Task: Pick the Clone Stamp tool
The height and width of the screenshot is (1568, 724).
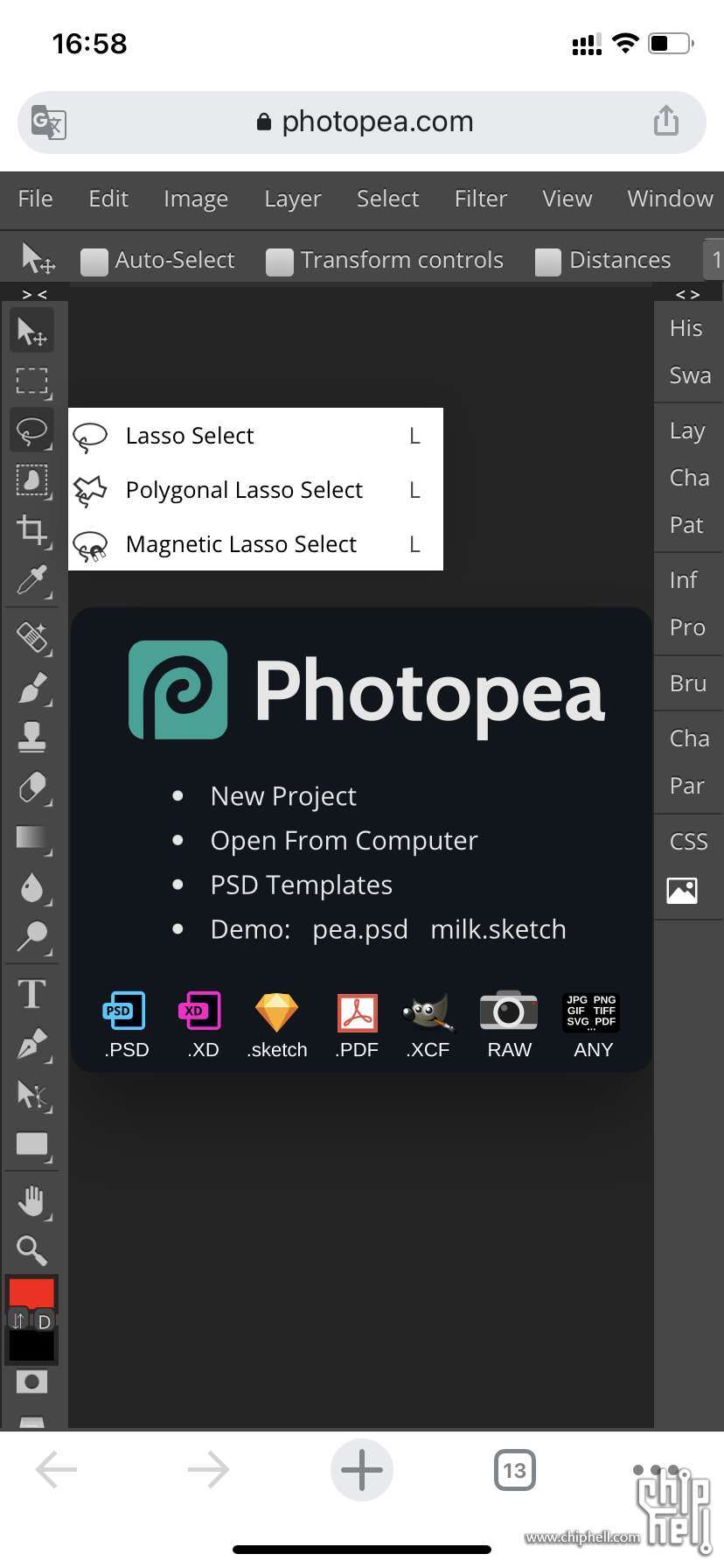Action: 32,738
